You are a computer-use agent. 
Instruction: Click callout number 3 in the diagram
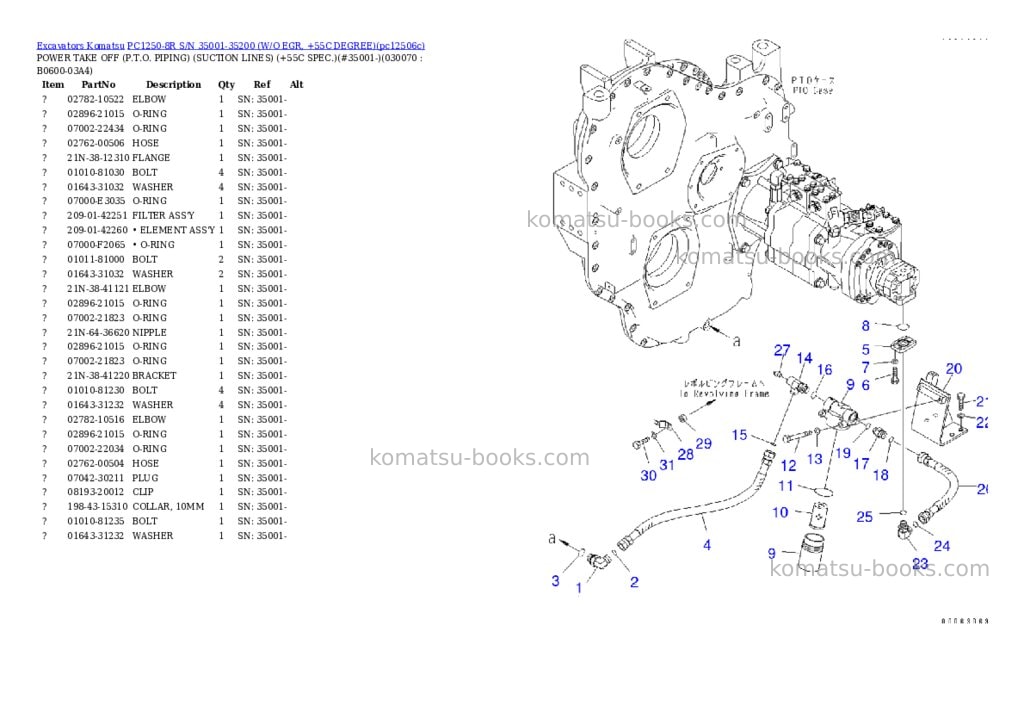[x=555, y=581]
